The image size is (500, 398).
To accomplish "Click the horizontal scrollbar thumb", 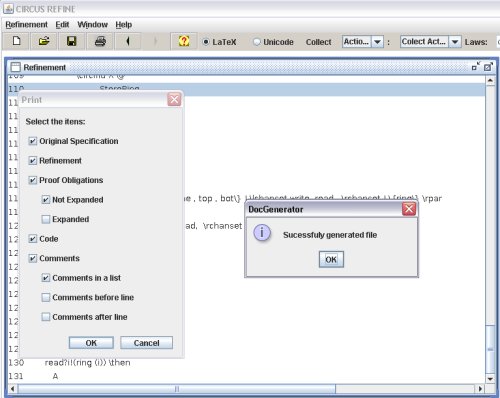I will point(177,389).
